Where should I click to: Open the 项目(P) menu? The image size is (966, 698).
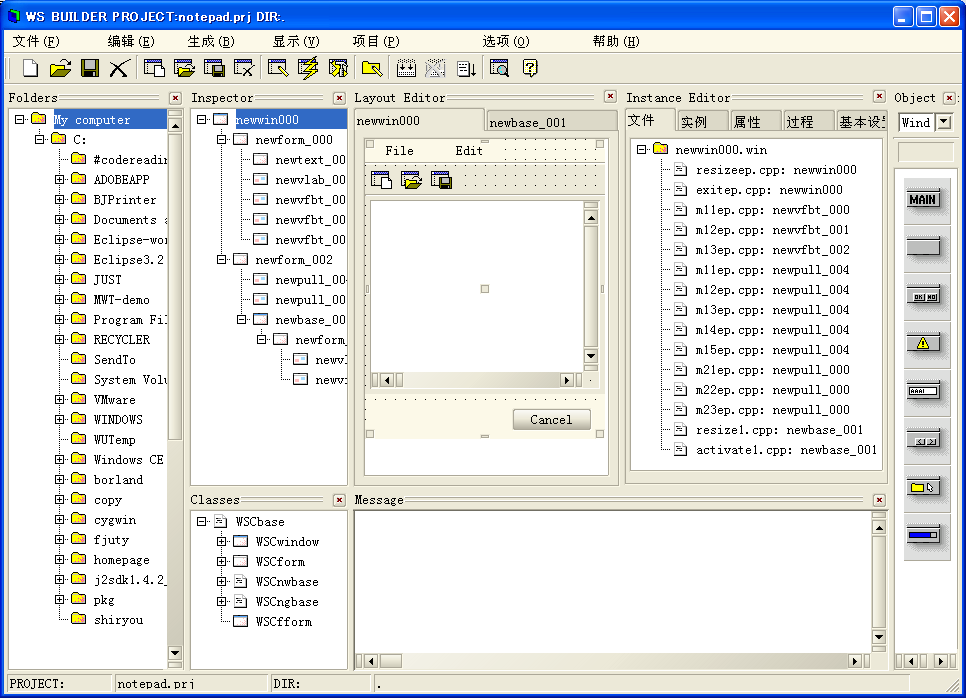(x=376, y=41)
